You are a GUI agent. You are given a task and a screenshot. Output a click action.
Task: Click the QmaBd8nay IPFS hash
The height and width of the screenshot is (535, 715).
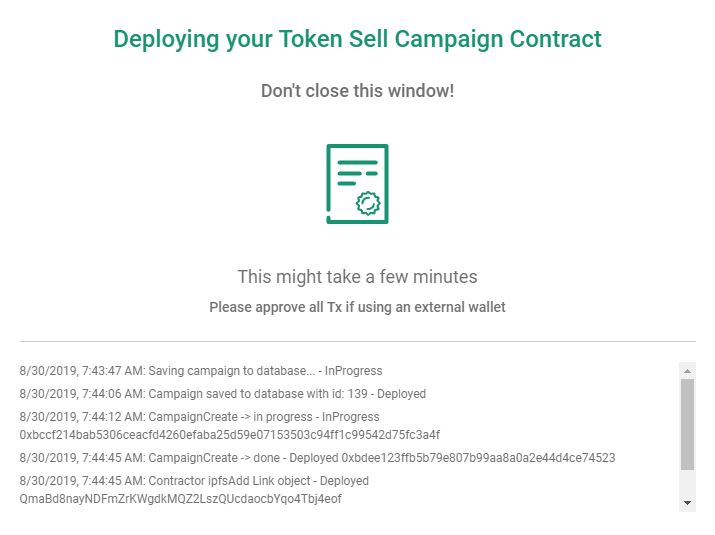click(180, 499)
